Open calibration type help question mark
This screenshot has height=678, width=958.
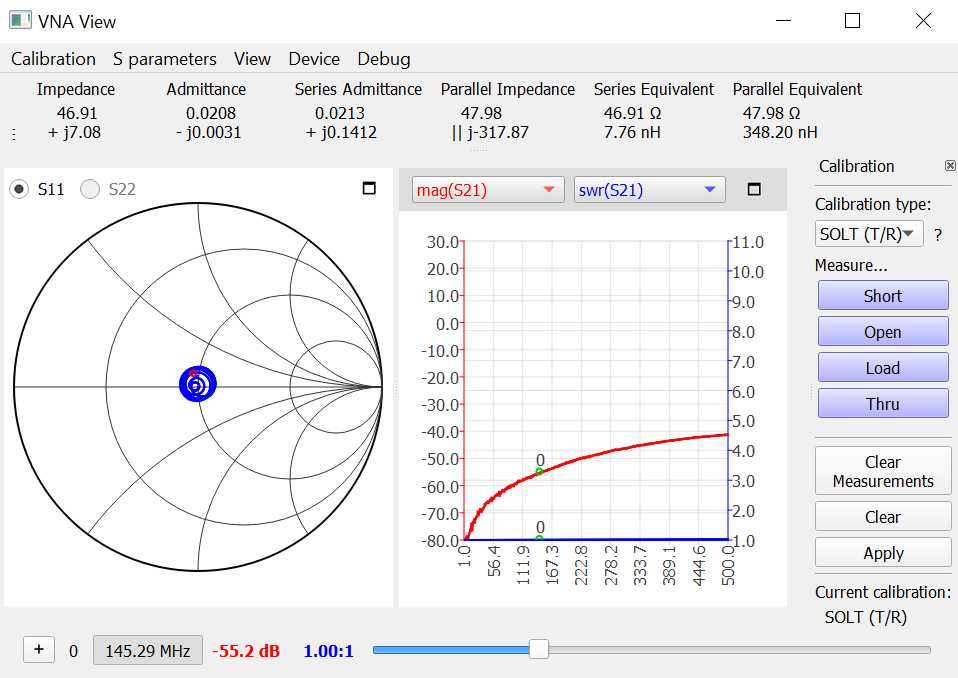pos(938,235)
